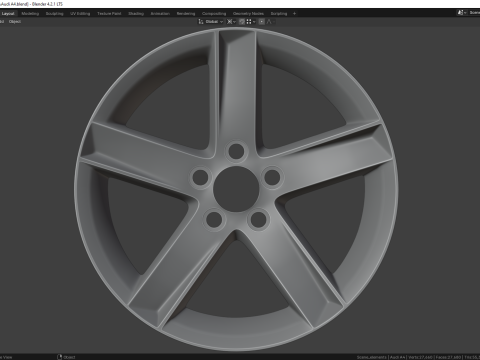The width and height of the screenshot is (480, 360).
Task: Switch to the UV Editing workspace tab
Action: pos(80,14)
